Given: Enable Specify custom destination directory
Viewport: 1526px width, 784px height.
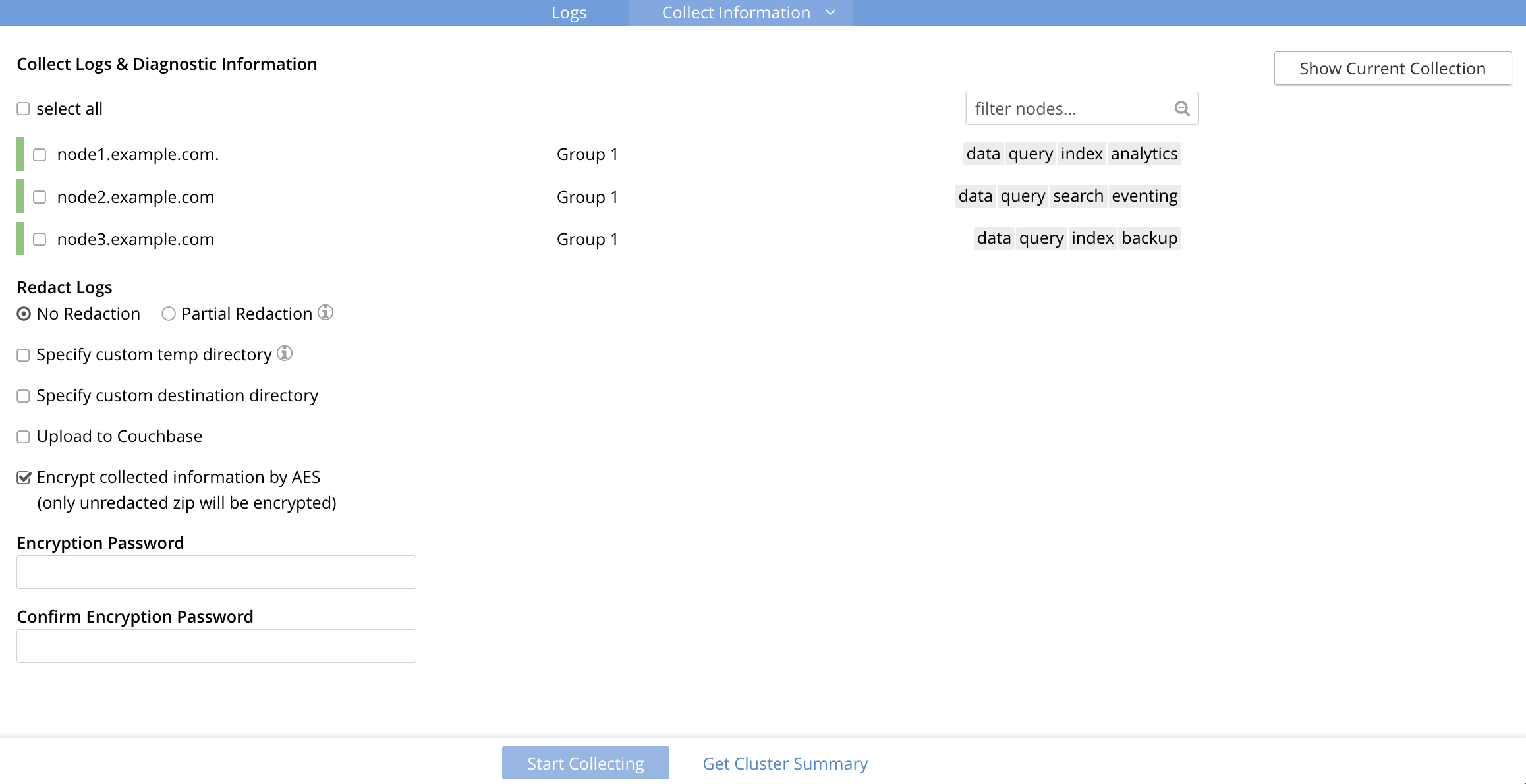Looking at the screenshot, I should 23,396.
